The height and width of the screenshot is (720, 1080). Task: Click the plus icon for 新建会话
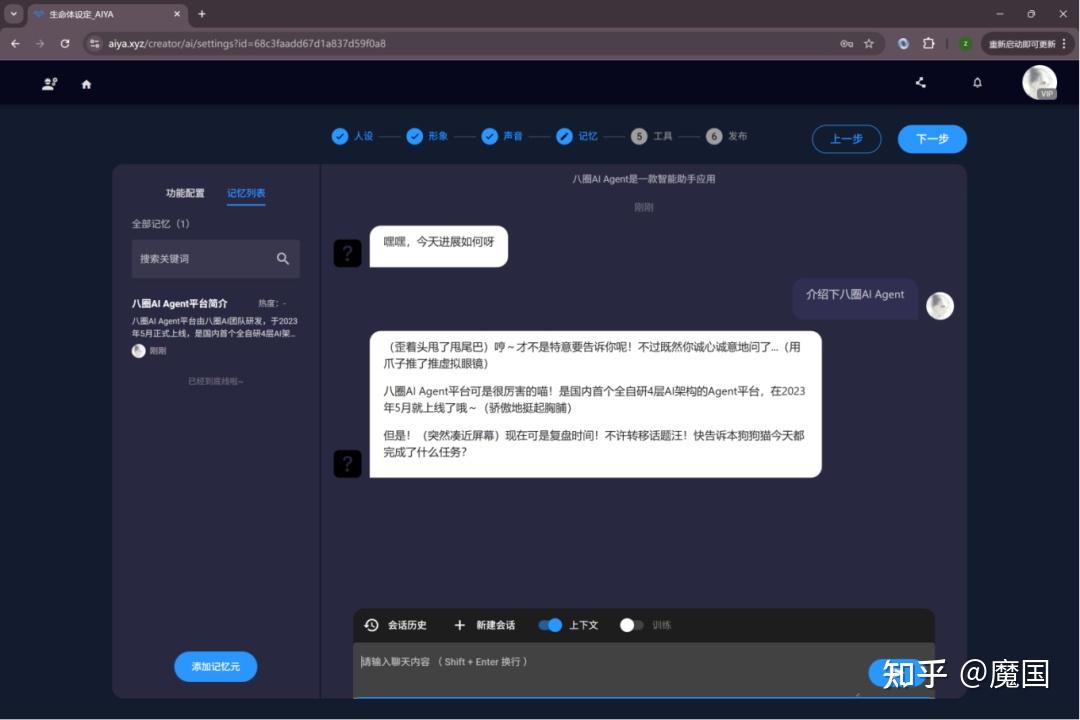459,625
